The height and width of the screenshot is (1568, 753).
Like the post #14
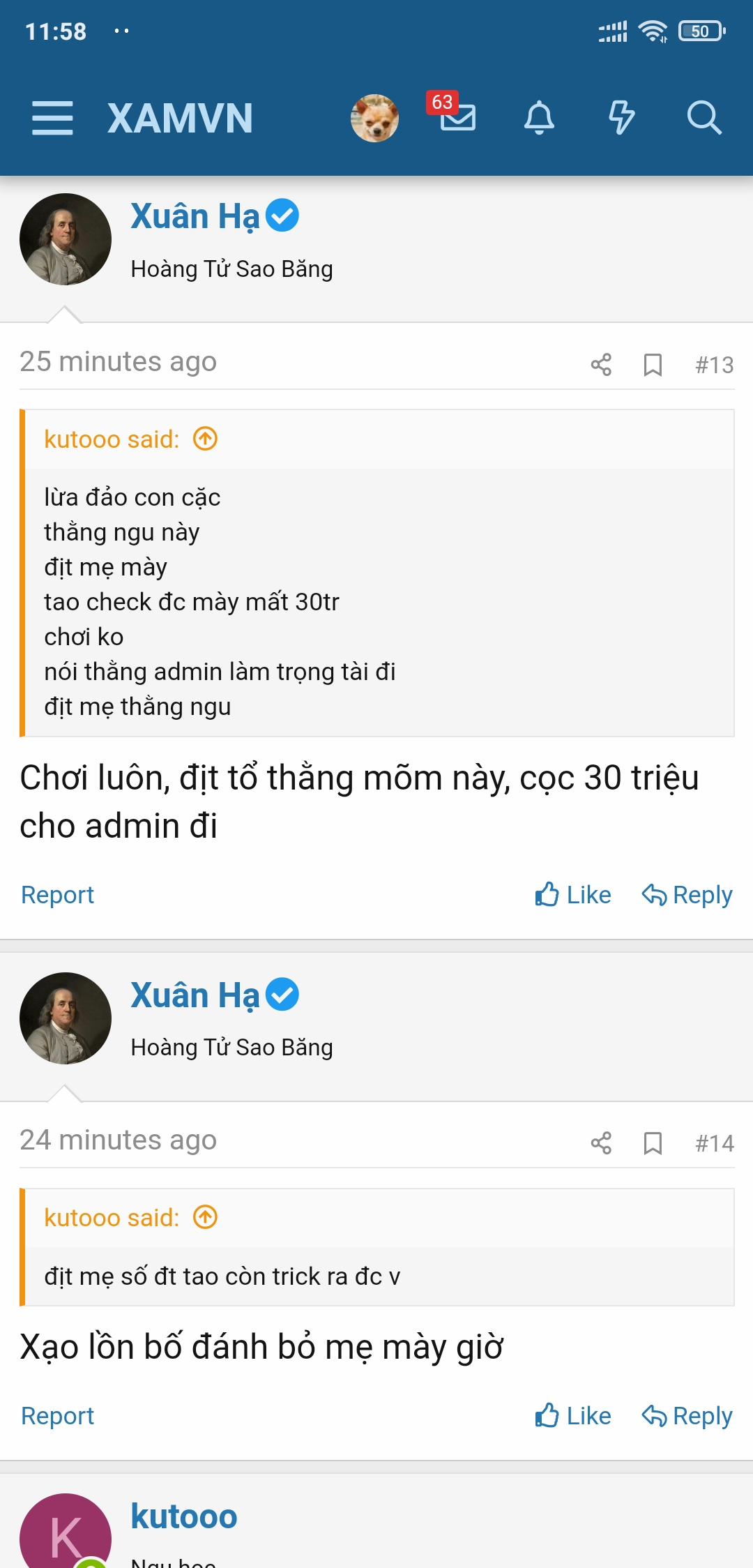(573, 1416)
